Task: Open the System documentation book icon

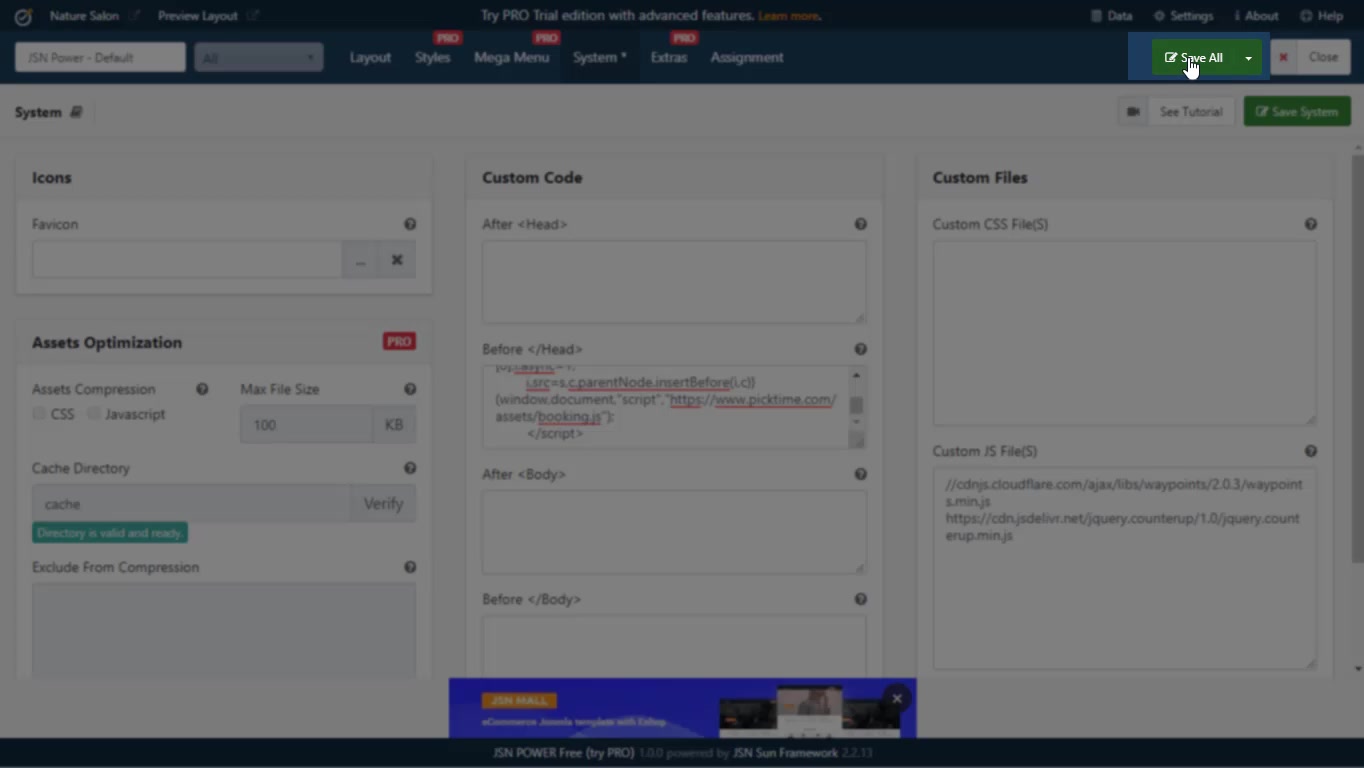Action: [x=76, y=112]
